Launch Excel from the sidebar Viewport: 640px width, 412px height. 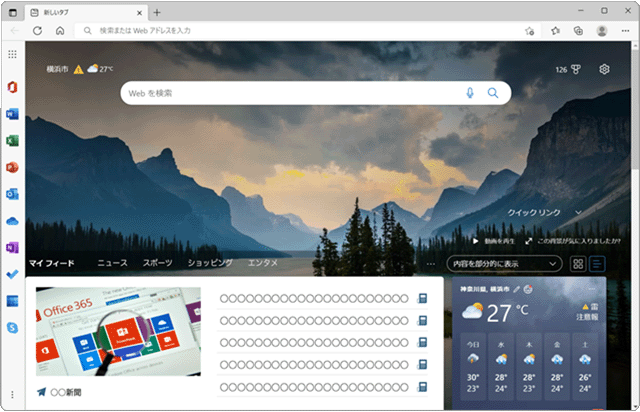12,141
